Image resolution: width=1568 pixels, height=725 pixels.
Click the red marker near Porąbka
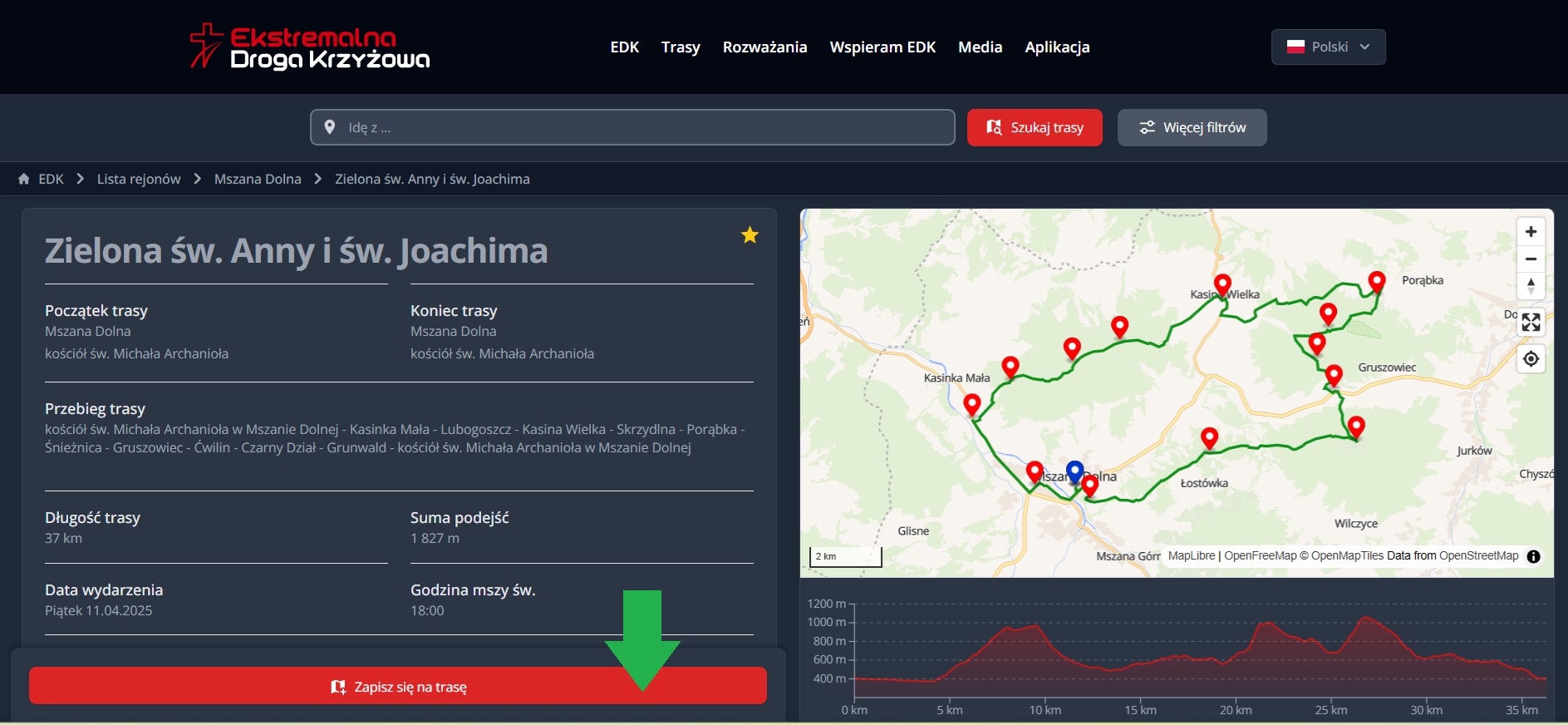1376,282
